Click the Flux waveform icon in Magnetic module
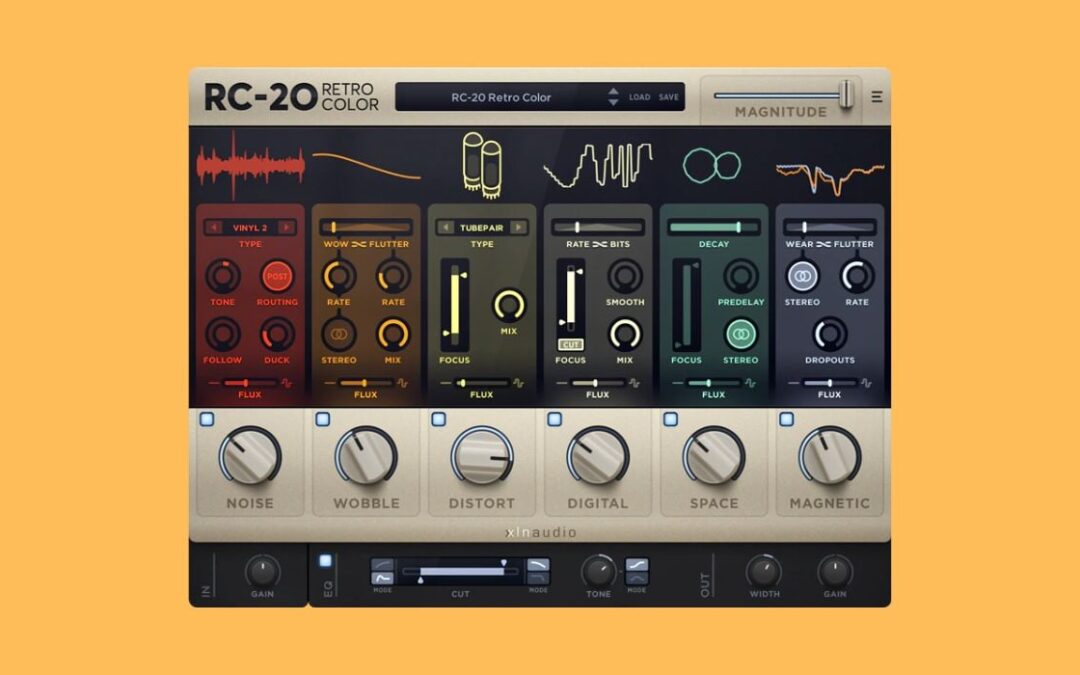 coord(866,383)
